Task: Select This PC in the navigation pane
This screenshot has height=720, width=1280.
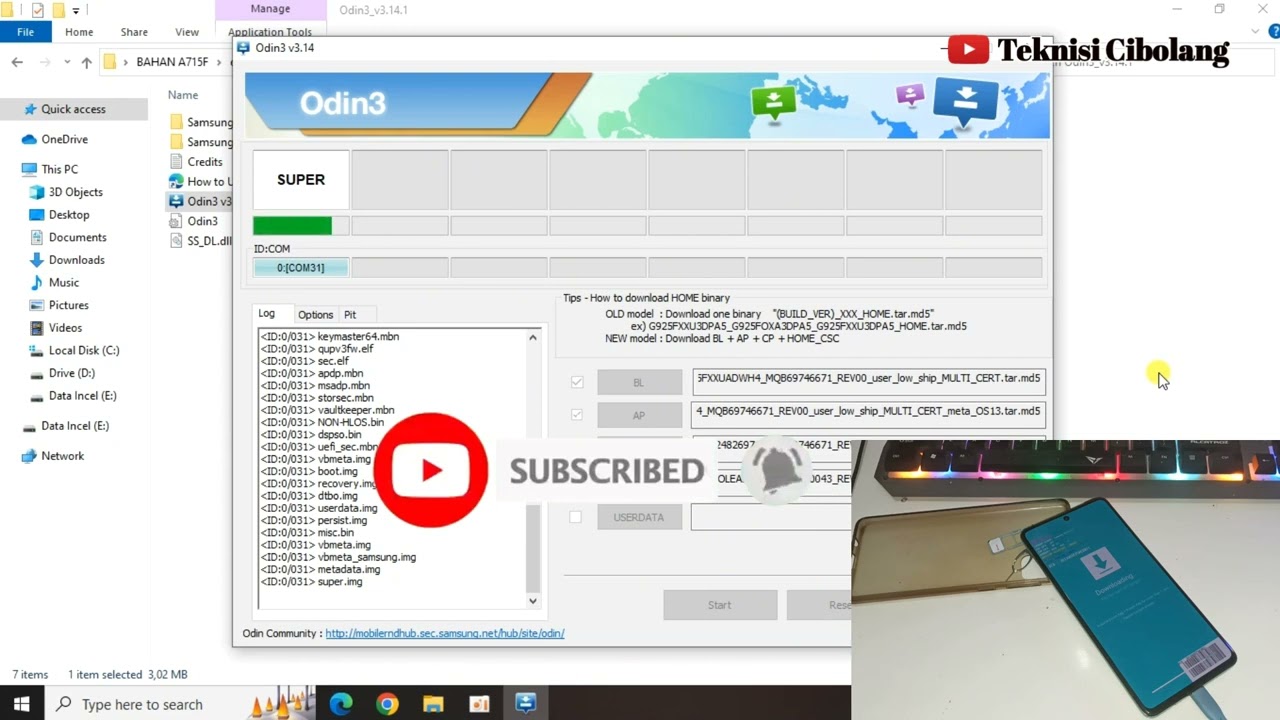Action: [59, 169]
